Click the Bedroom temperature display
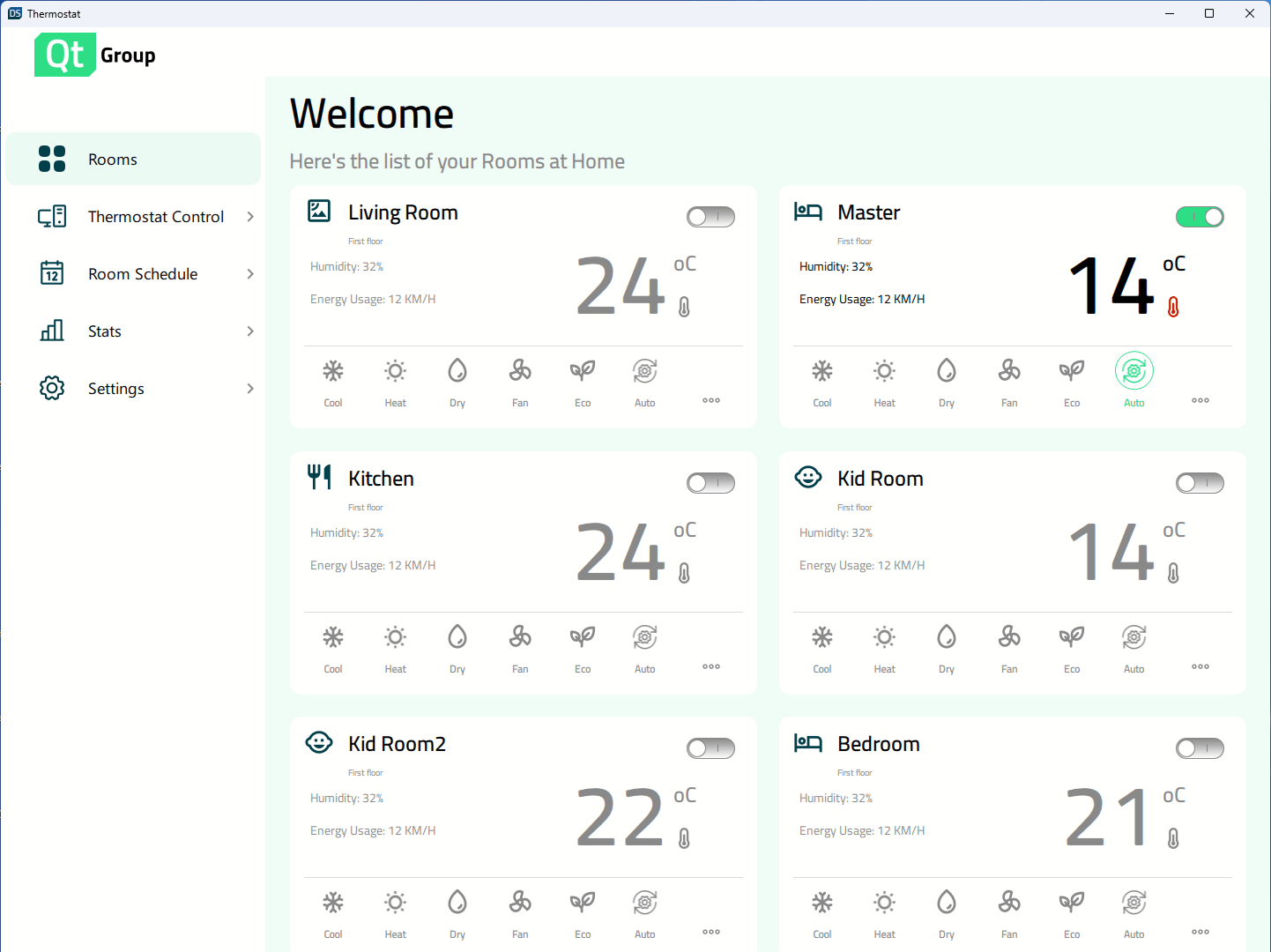 coord(1108,817)
